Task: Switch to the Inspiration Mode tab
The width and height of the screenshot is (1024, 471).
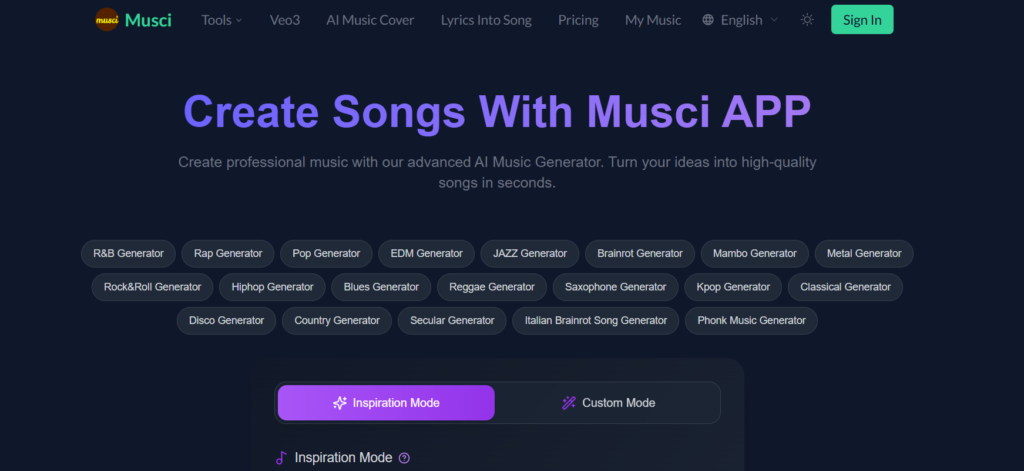Action: (x=386, y=403)
